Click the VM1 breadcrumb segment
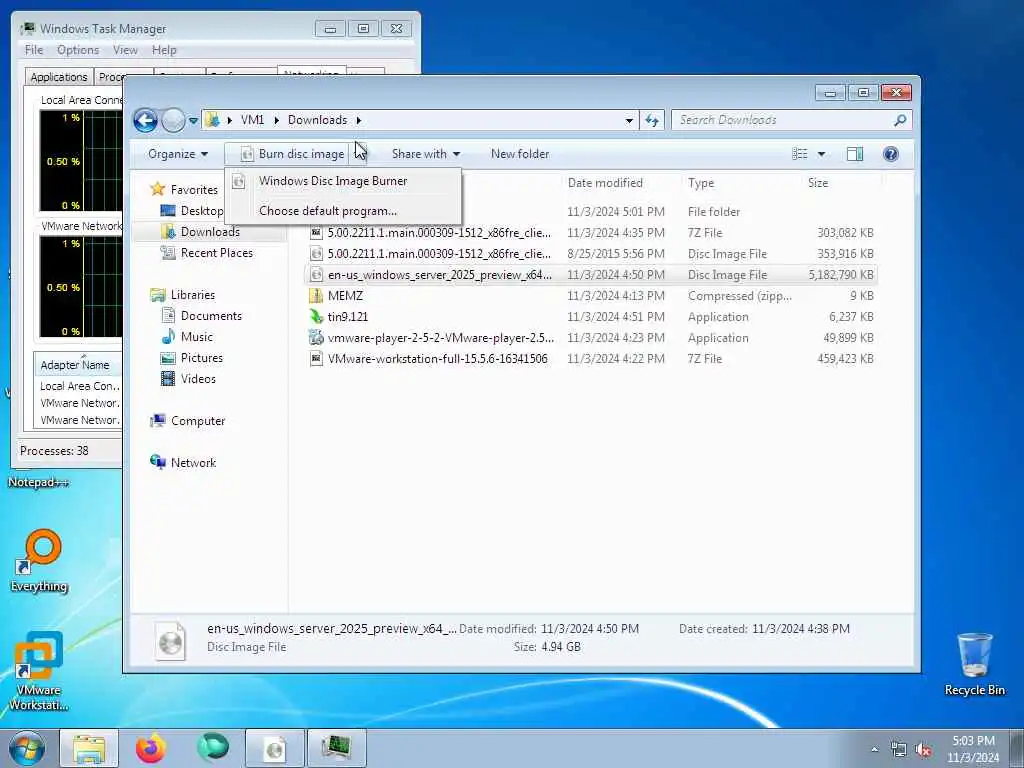1024x768 pixels. coord(253,120)
